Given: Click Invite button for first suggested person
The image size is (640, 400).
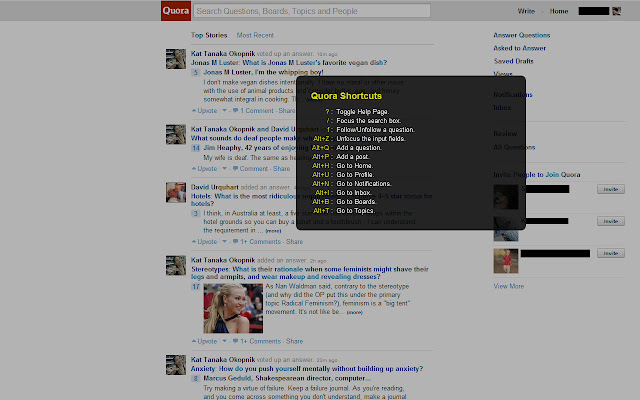Looking at the screenshot, I should click(611, 189).
